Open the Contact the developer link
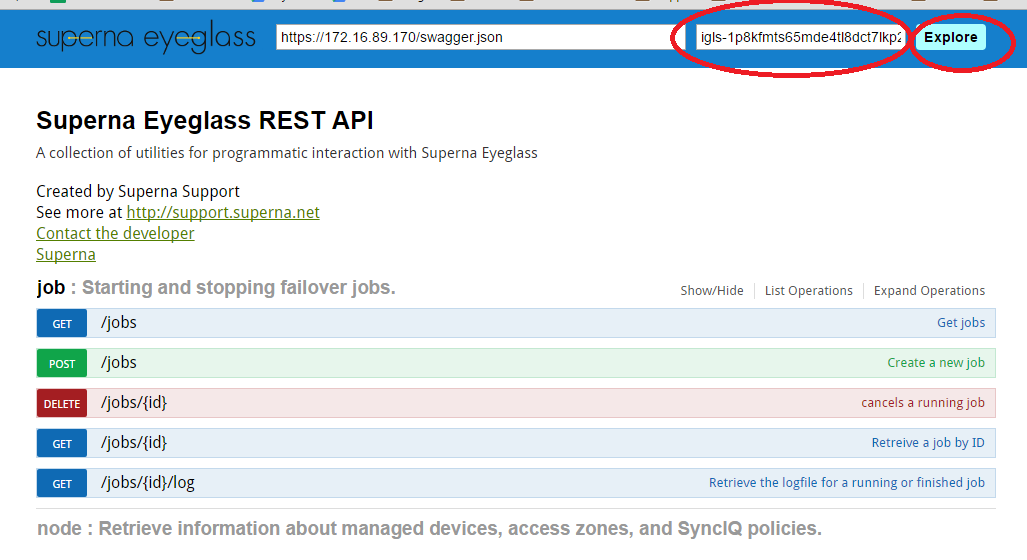1027x560 pixels. (115, 233)
